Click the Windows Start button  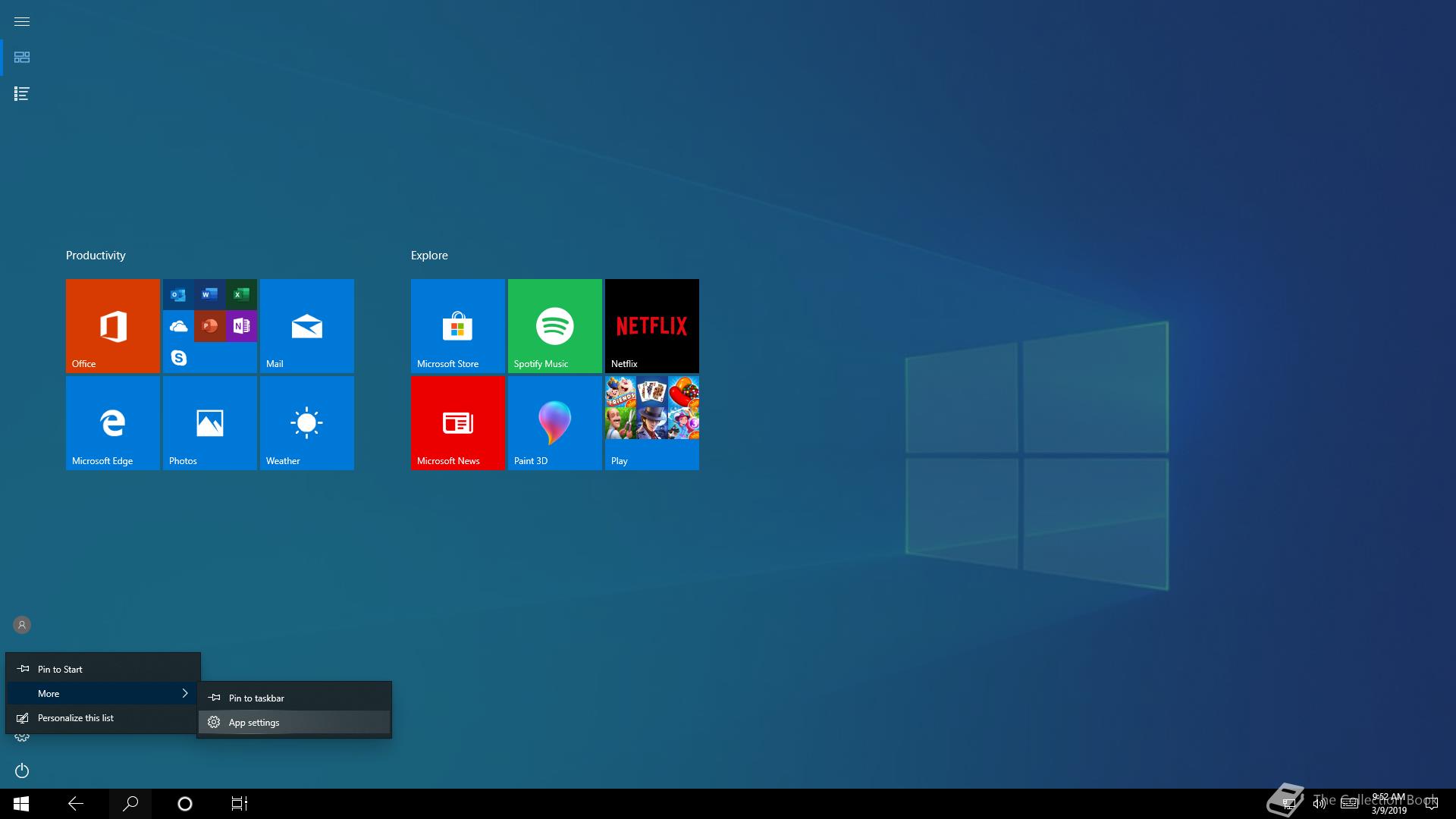click(x=21, y=804)
